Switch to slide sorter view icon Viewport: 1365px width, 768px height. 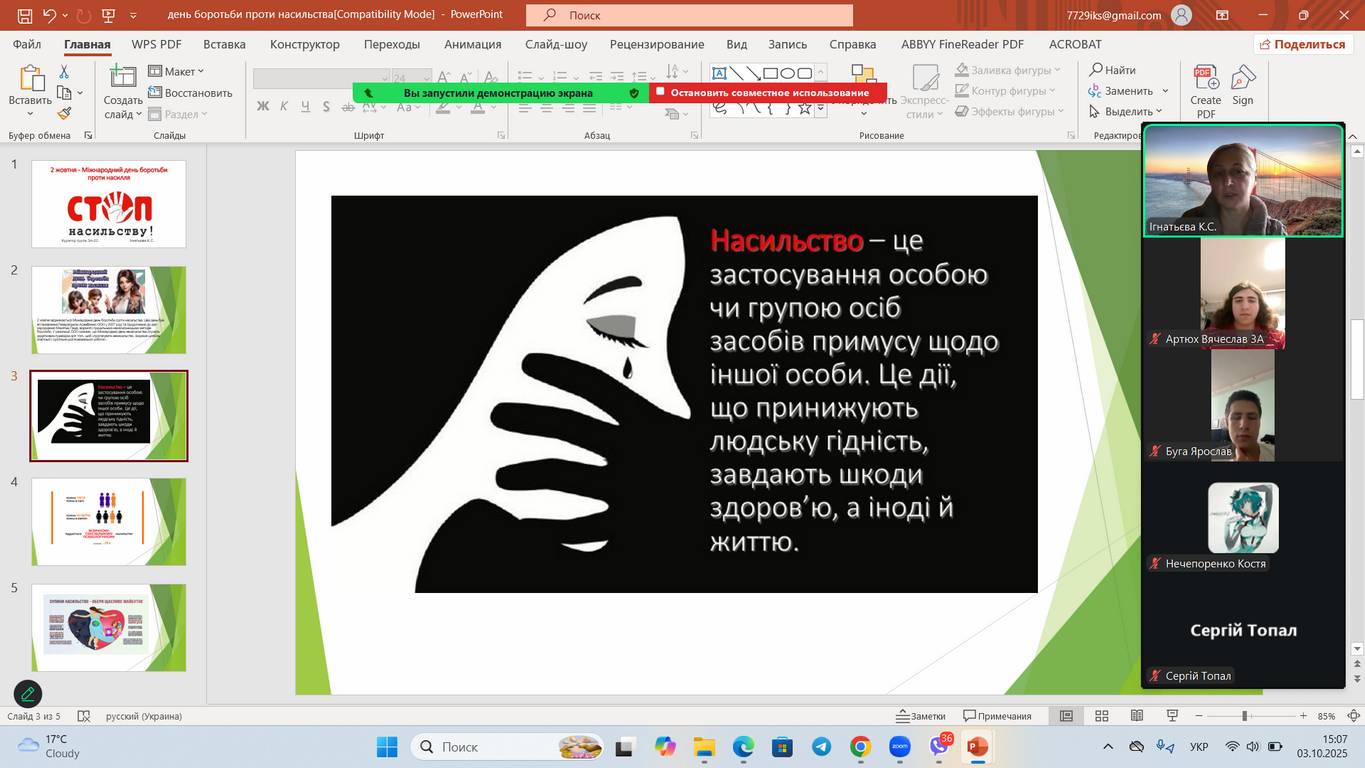coord(1101,716)
